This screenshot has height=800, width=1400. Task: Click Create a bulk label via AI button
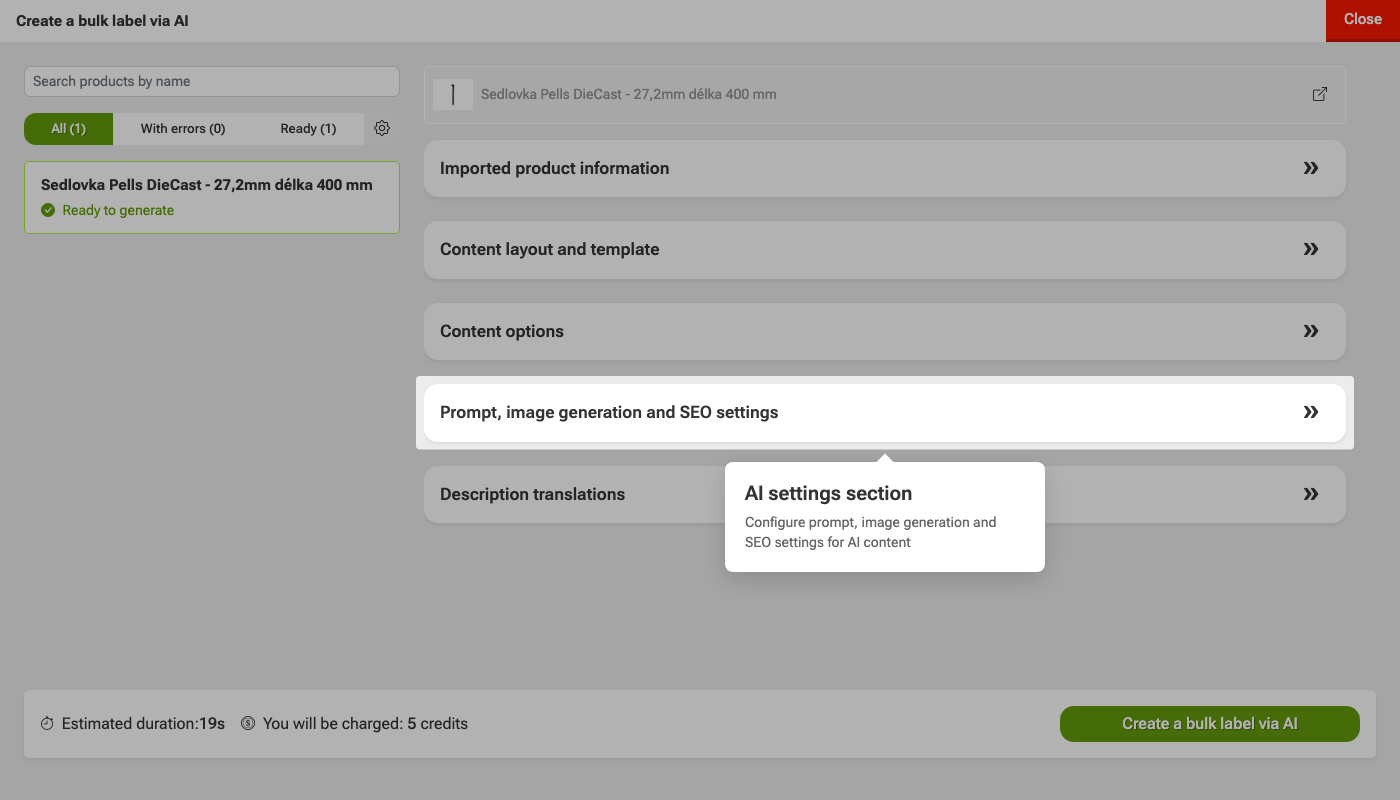[1210, 724]
